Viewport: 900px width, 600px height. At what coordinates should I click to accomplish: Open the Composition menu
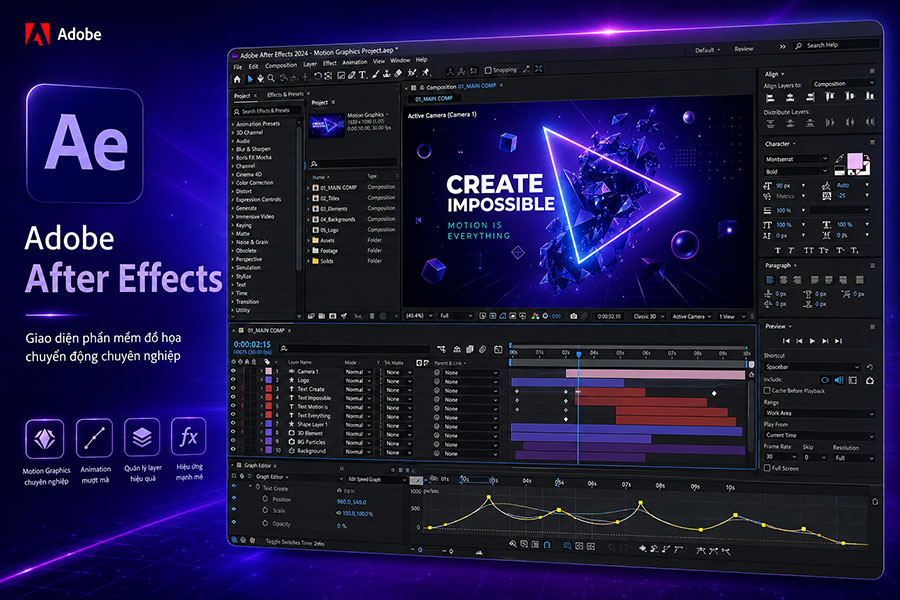click(x=281, y=65)
